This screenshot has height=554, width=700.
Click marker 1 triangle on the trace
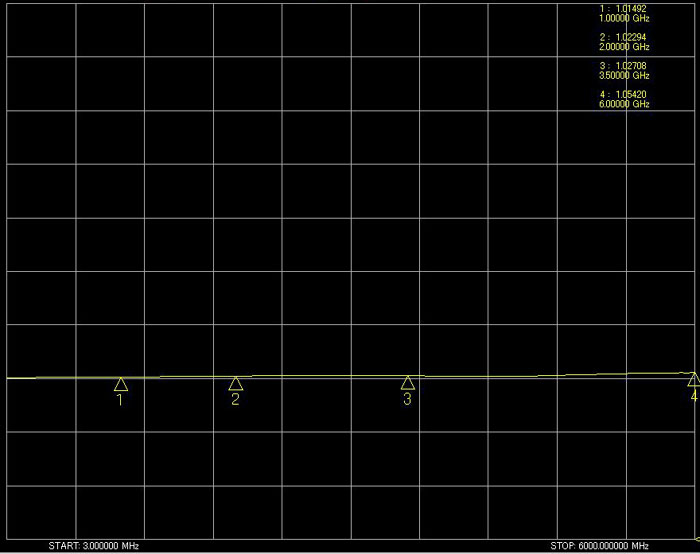coord(121,384)
